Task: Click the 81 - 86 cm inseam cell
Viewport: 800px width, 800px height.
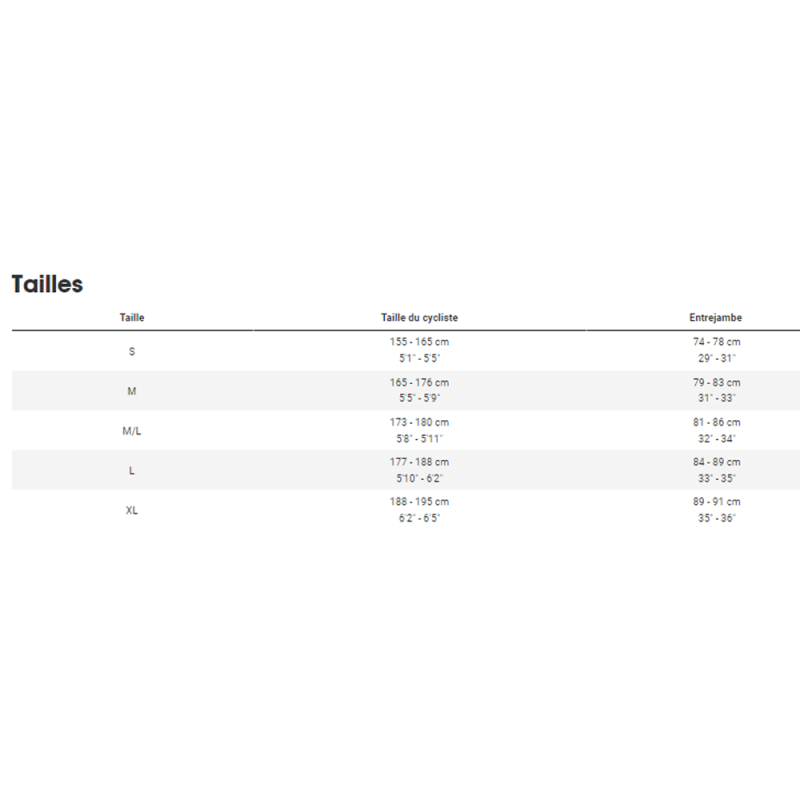Action: pos(715,422)
